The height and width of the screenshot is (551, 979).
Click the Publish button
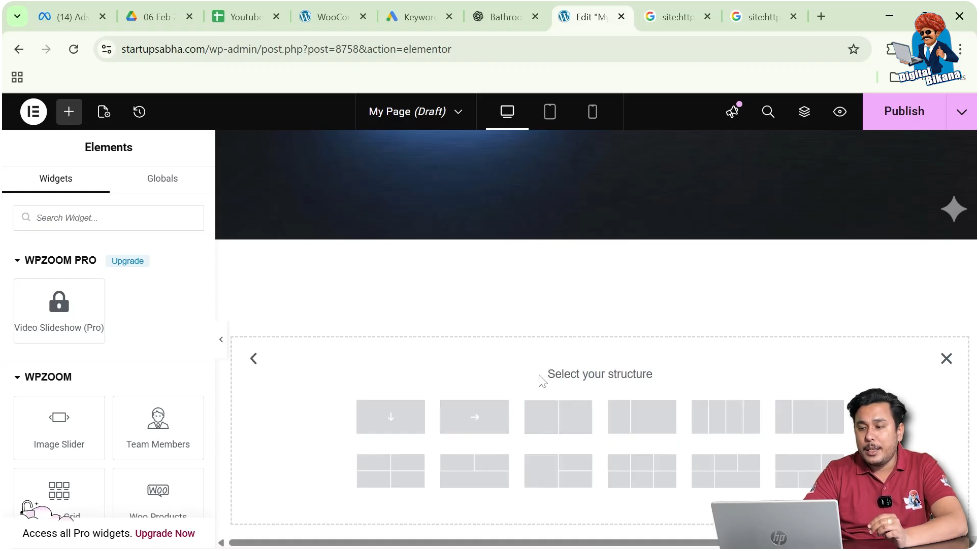[904, 111]
